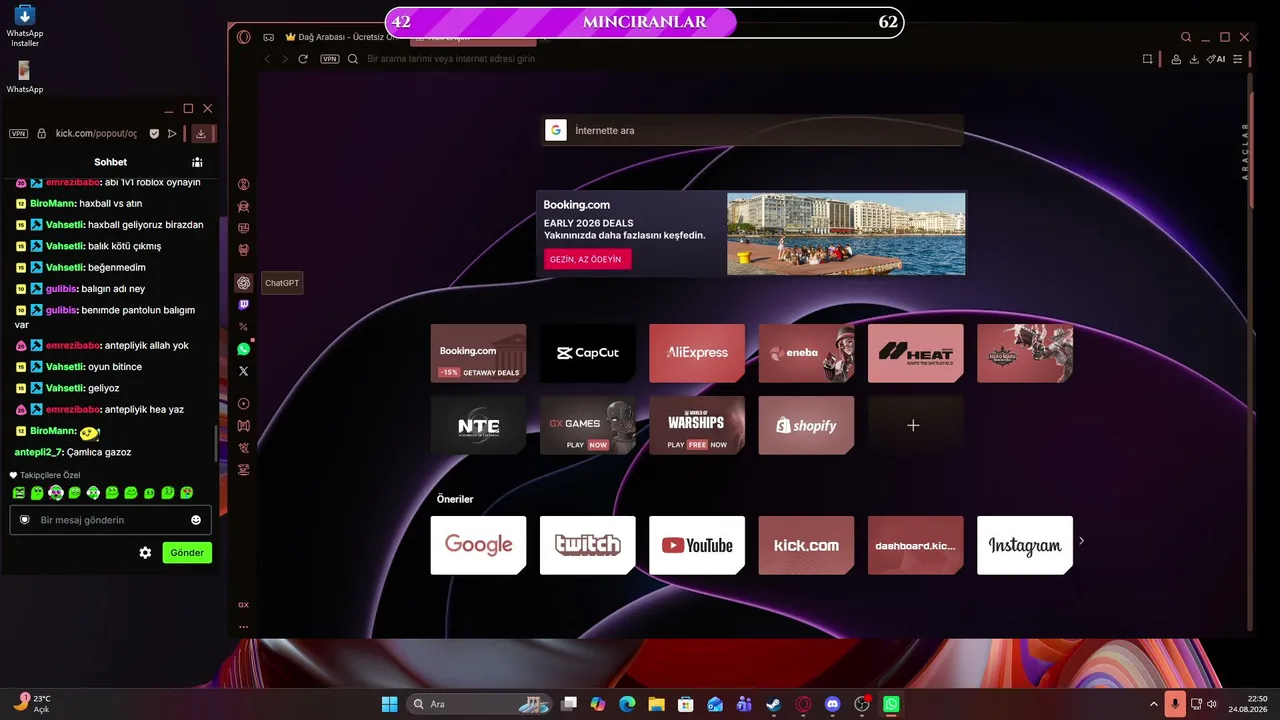Open the Windows Start menu
This screenshot has height=720, width=1280.
coord(389,704)
